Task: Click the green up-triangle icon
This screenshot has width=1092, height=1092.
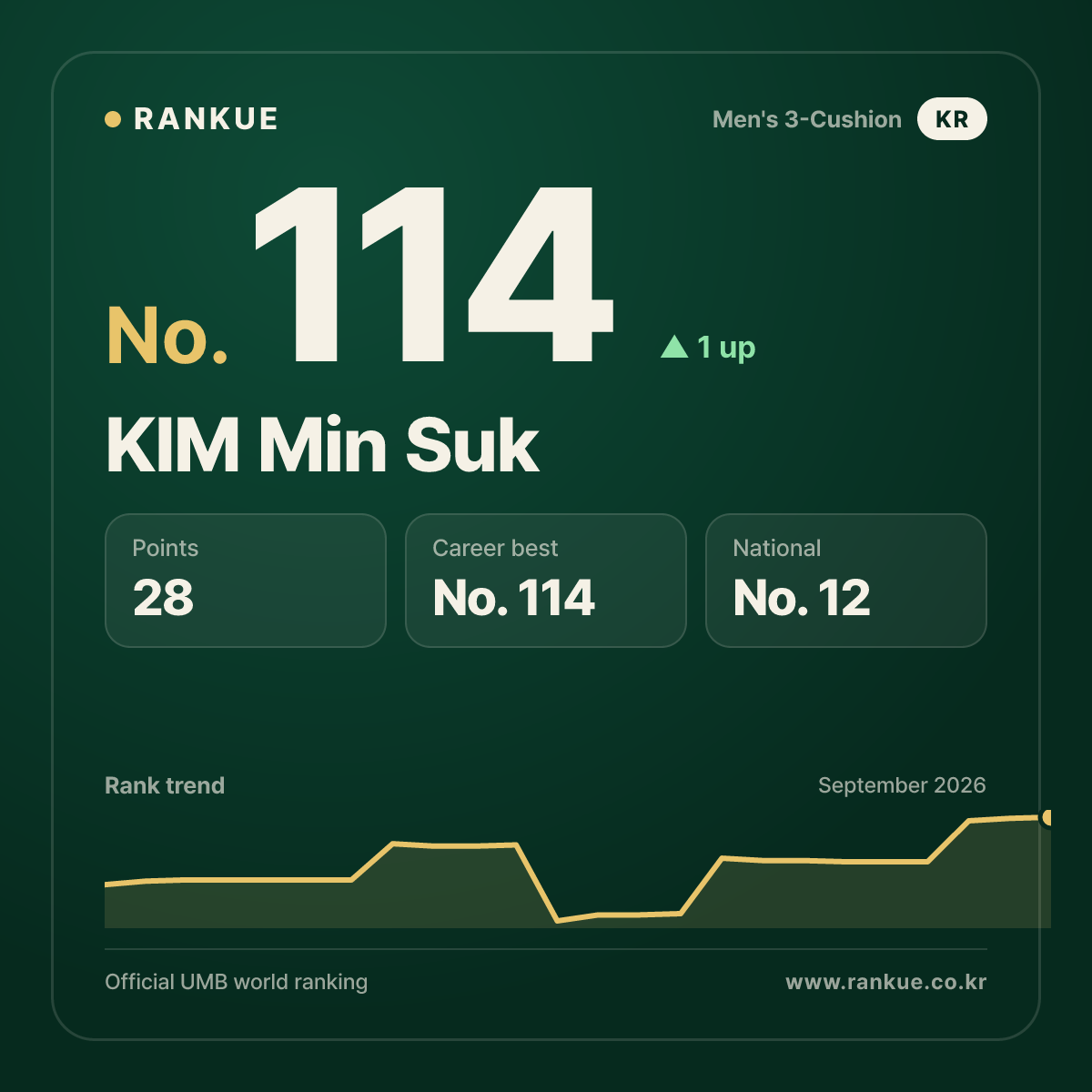Action: tap(674, 346)
